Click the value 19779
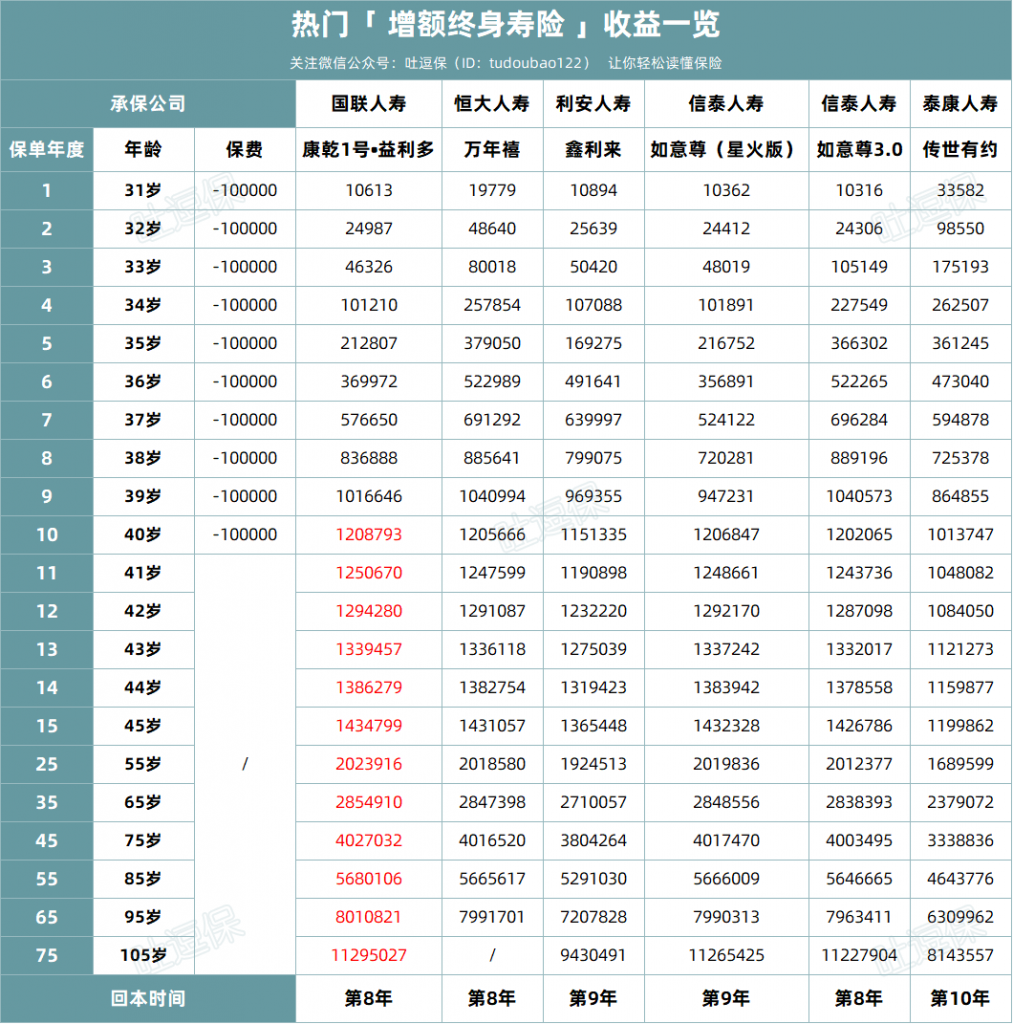Screen dimensions: 1013x1024 point(492,190)
